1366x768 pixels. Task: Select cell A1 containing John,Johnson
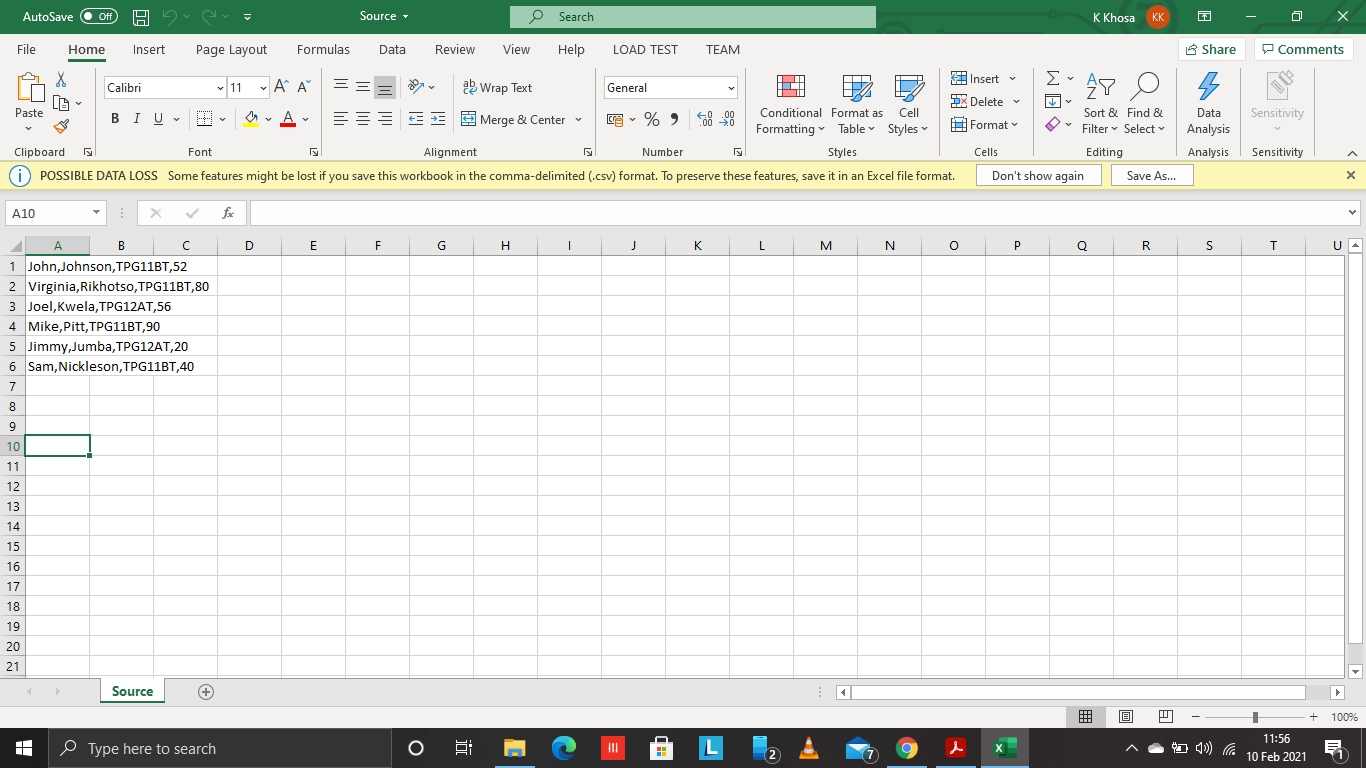tap(57, 267)
